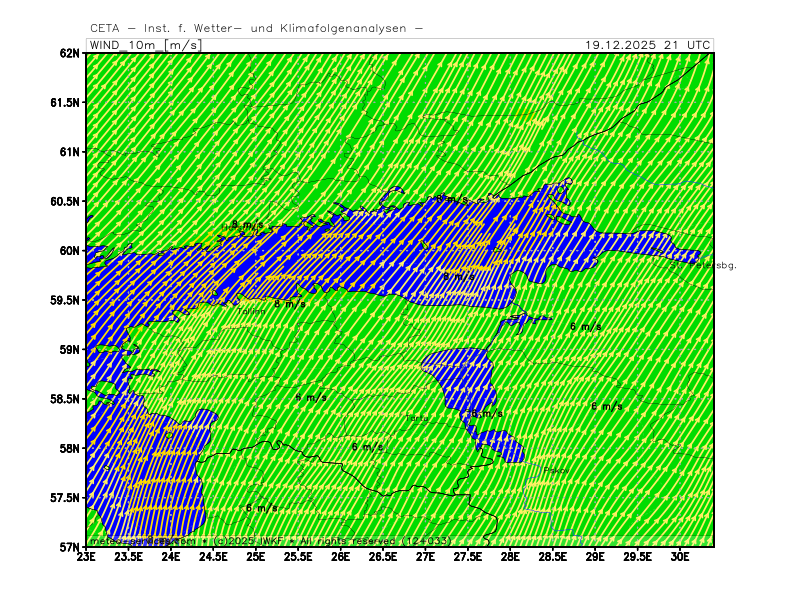Click the Petersbg. city label
Image resolution: width=800 pixels, height=600 pixels.
tap(718, 265)
